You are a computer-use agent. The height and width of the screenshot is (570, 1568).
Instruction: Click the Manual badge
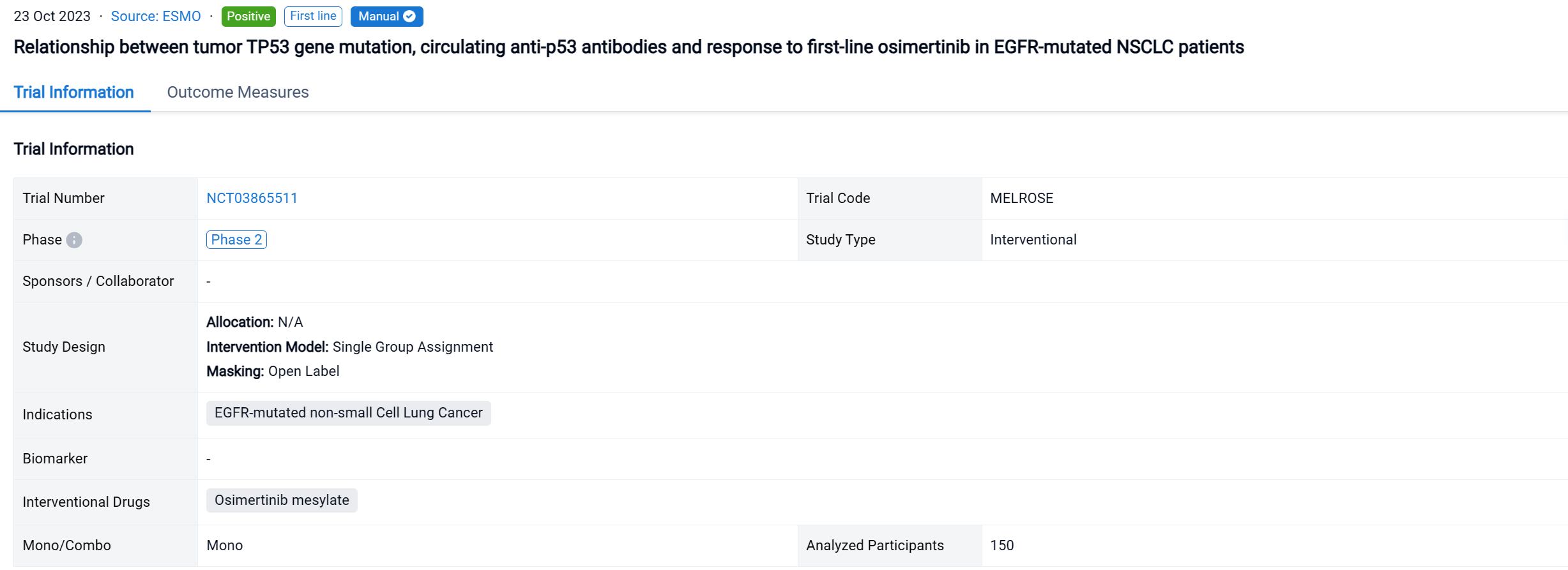(x=379, y=17)
